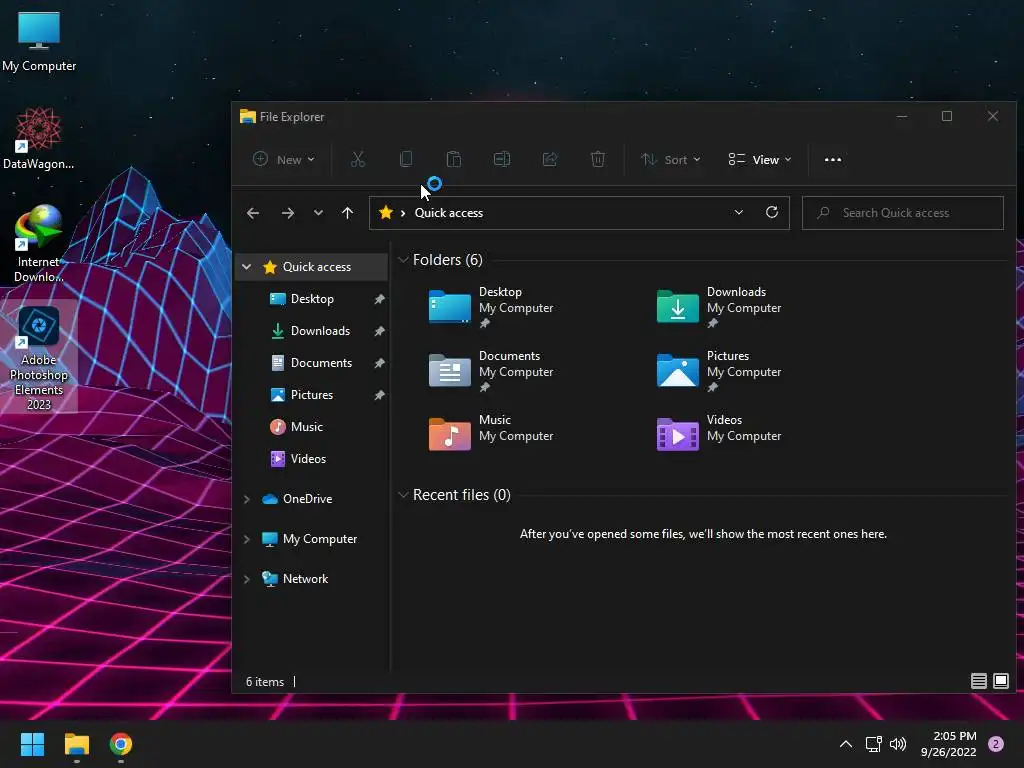
Task: Open the notification badge showing 2
Action: tap(996, 744)
